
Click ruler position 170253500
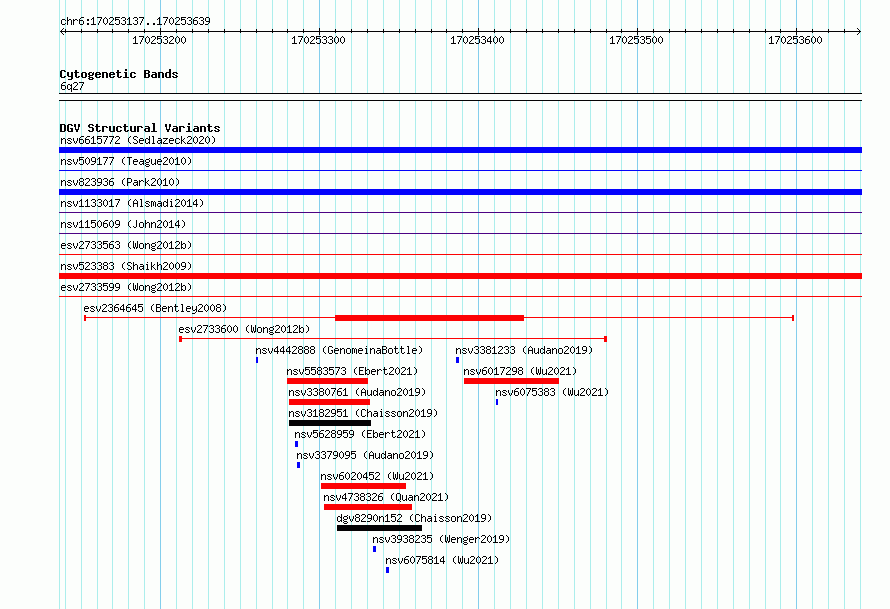(636, 40)
